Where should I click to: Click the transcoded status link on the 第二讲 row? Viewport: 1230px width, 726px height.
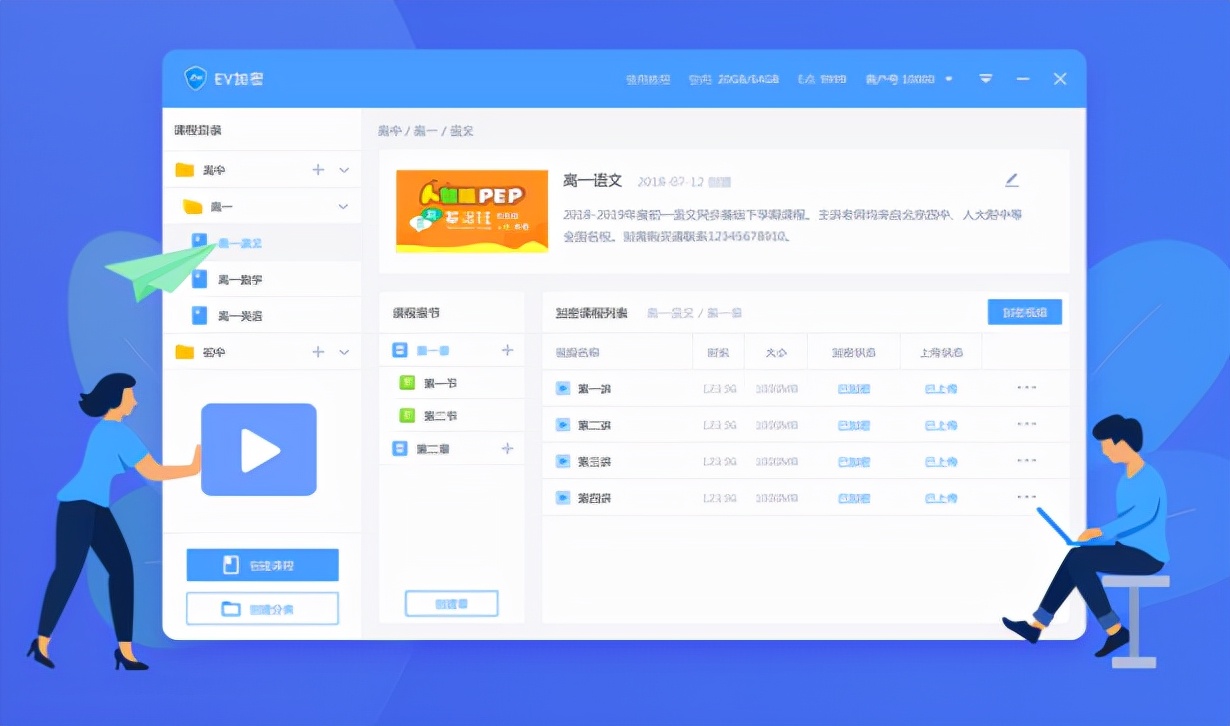click(852, 424)
